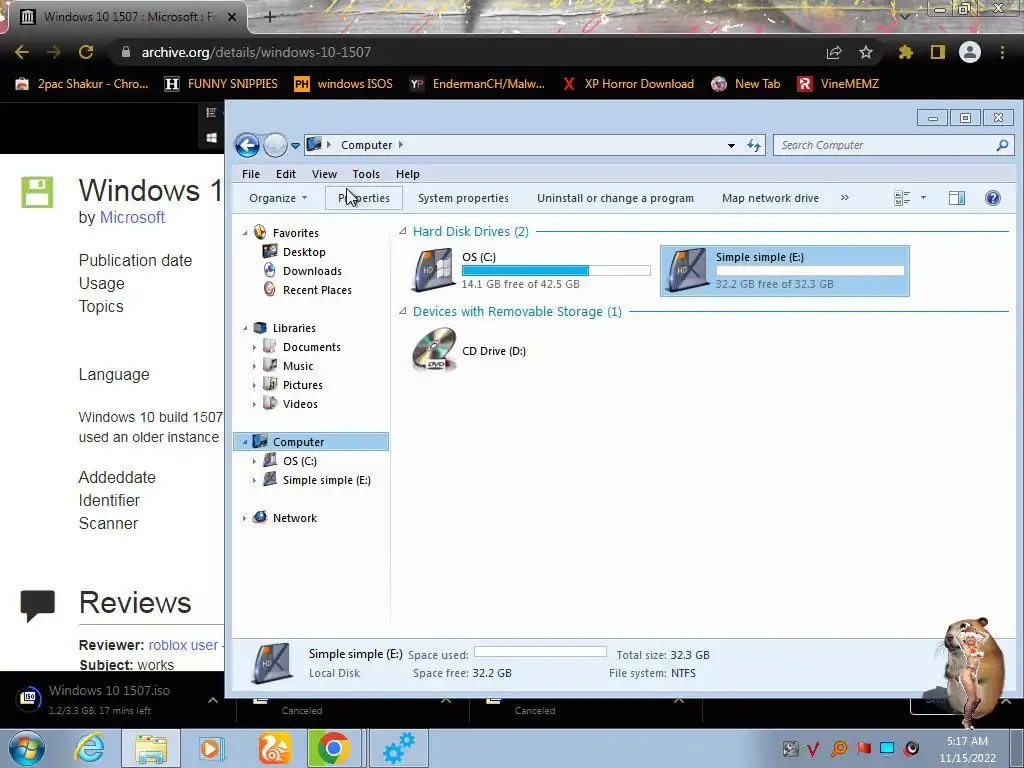
Task: Click the OS (C:) usage bar
Action: point(556,270)
